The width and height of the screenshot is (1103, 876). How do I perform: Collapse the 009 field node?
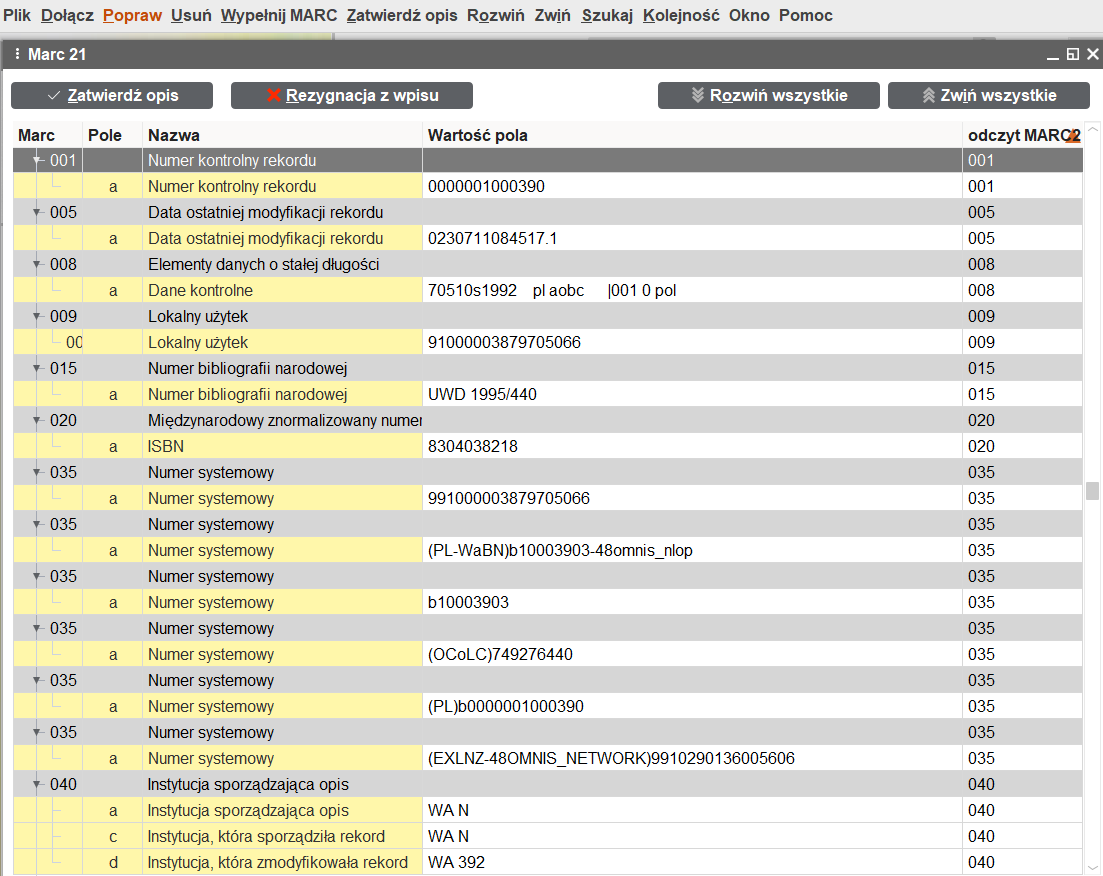pyautogui.click(x=37, y=317)
